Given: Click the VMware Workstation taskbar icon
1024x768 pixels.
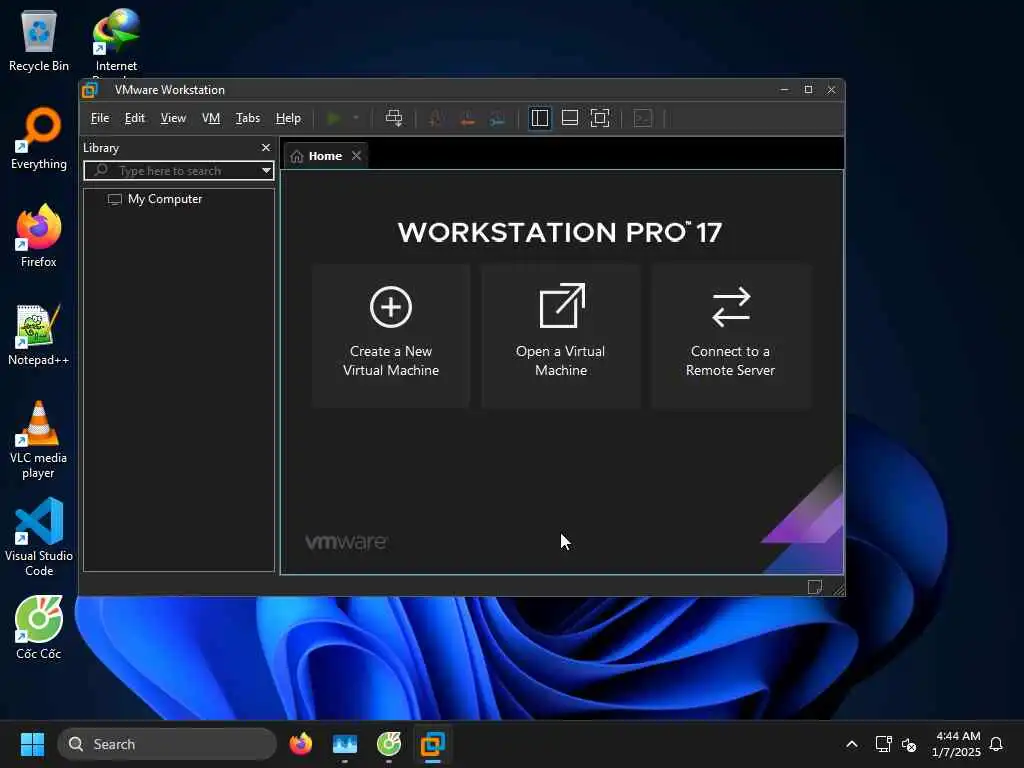Looking at the screenshot, I should coord(432,744).
